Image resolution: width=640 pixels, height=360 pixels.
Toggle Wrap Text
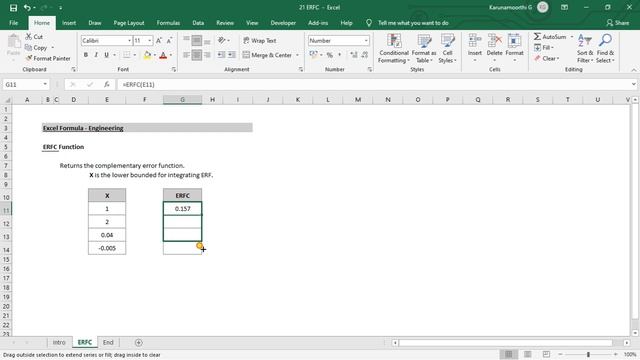pyautogui.click(x=260, y=41)
